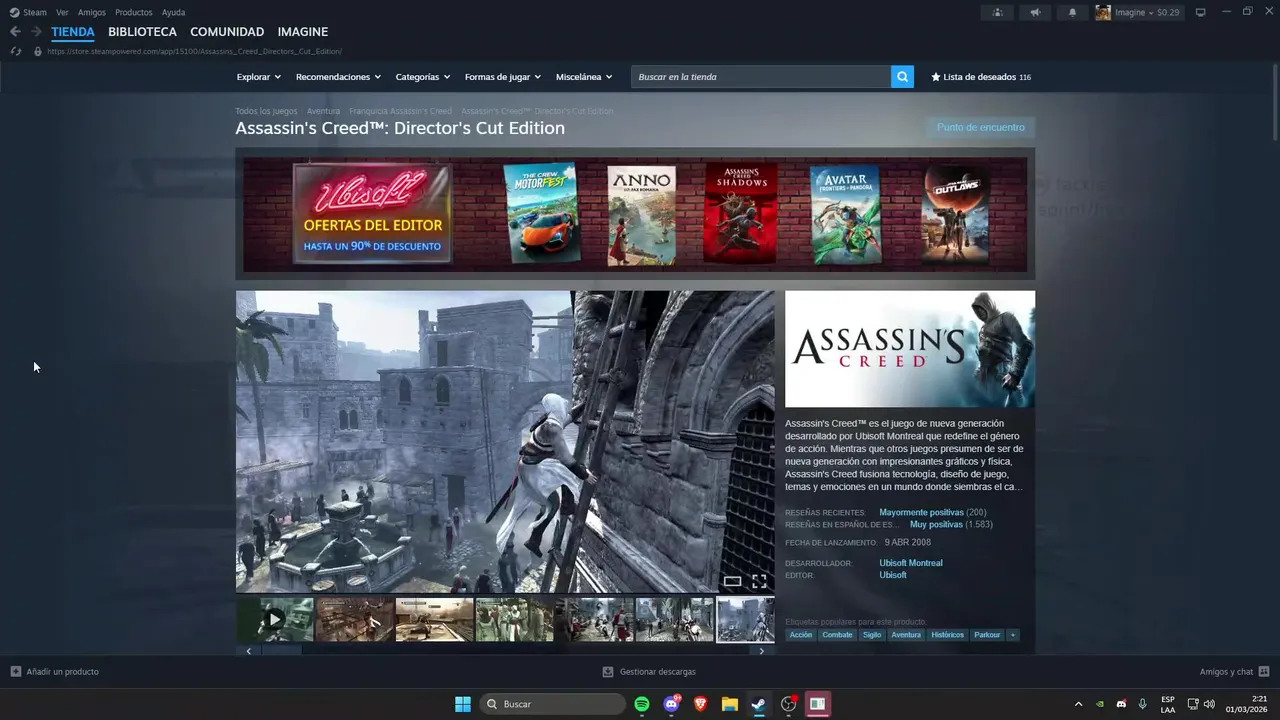Open Spotify from the taskbar
Screen dimensions: 1280x720
(642, 704)
